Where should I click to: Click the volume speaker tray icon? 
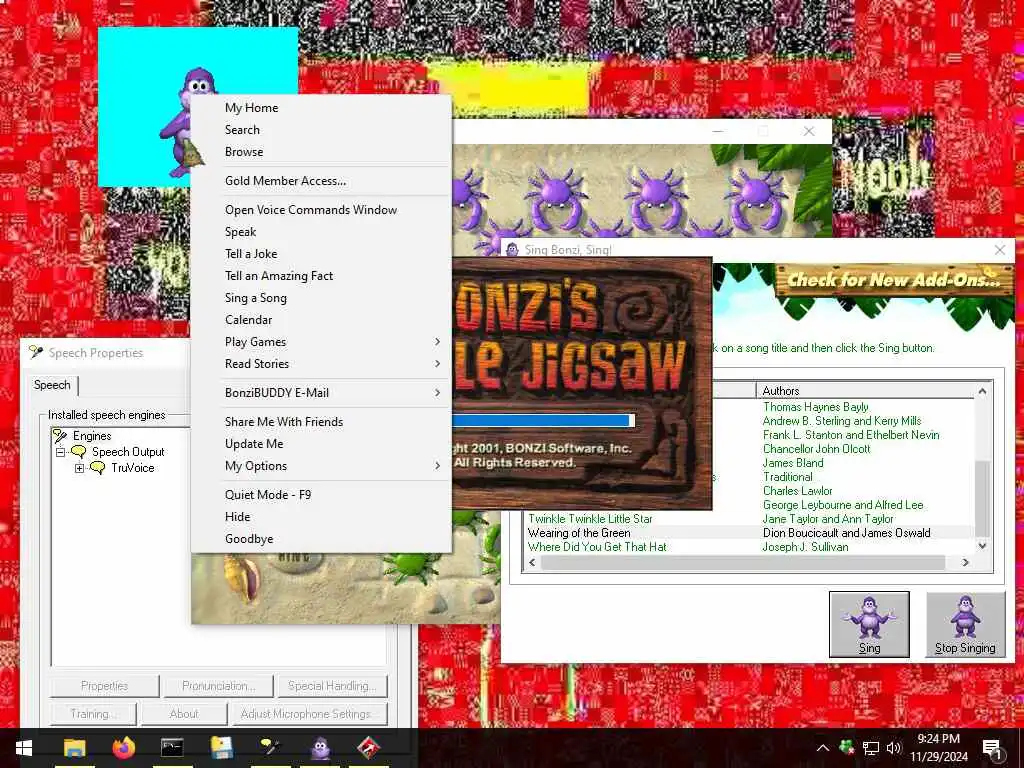pyautogui.click(x=894, y=748)
